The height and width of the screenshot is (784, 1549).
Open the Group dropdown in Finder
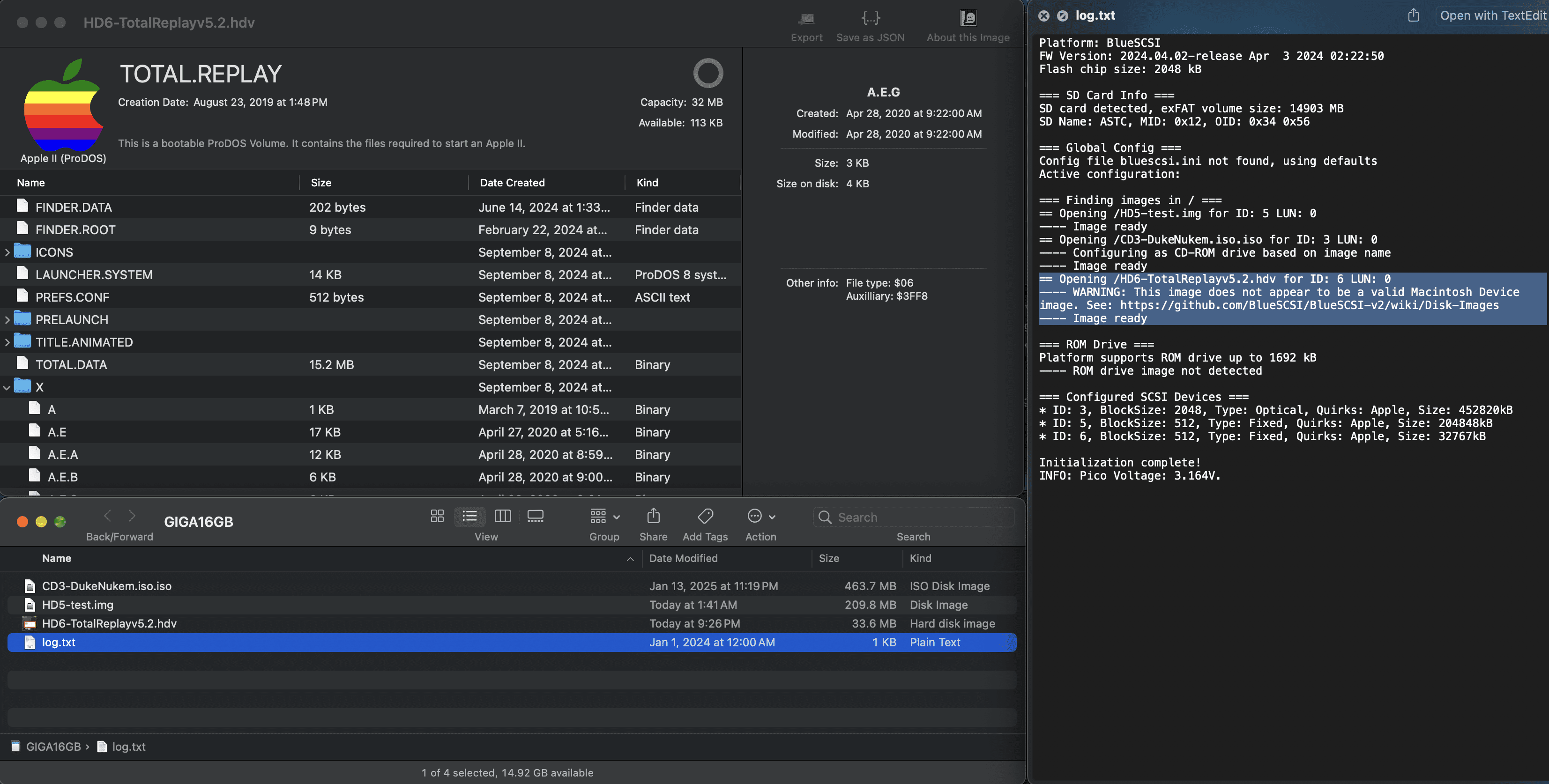tap(604, 516)
